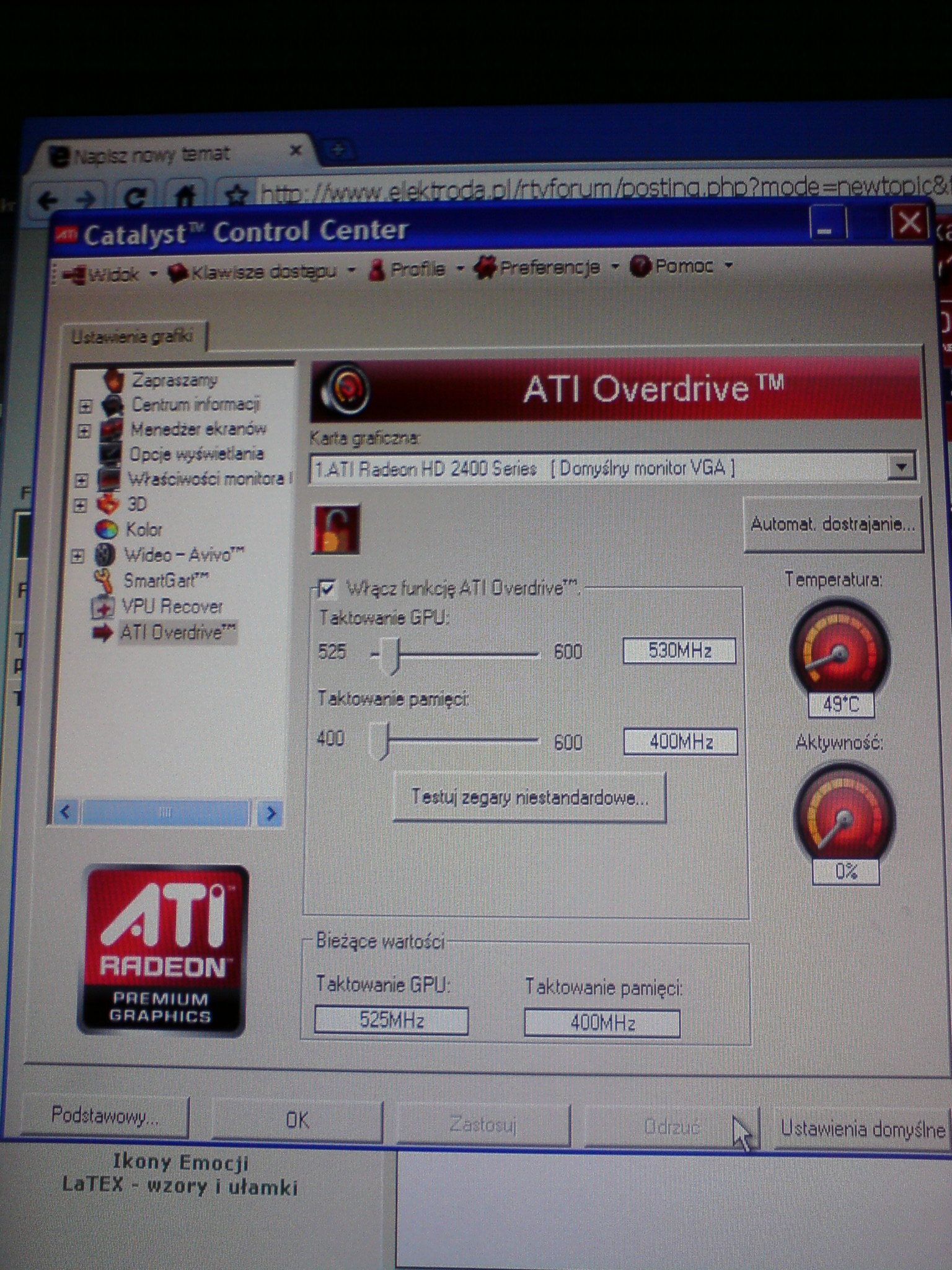Click Testuj zegary niestandardowe button
Screen dimensions: 952x1270
530,797
